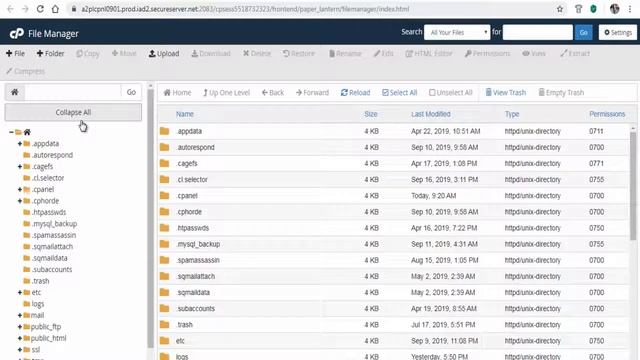Click the .appdata folder icon in list
Viewport: 640px width, 360px height.
coord(164,131)
